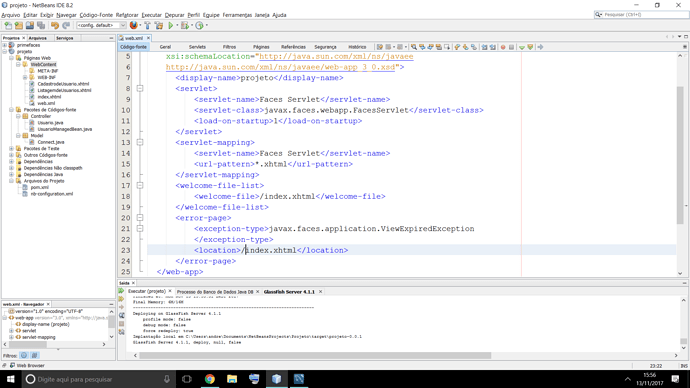690x388 pixels.
Task: Collapse the Páginas Web folder
Action: pos(11,58)
